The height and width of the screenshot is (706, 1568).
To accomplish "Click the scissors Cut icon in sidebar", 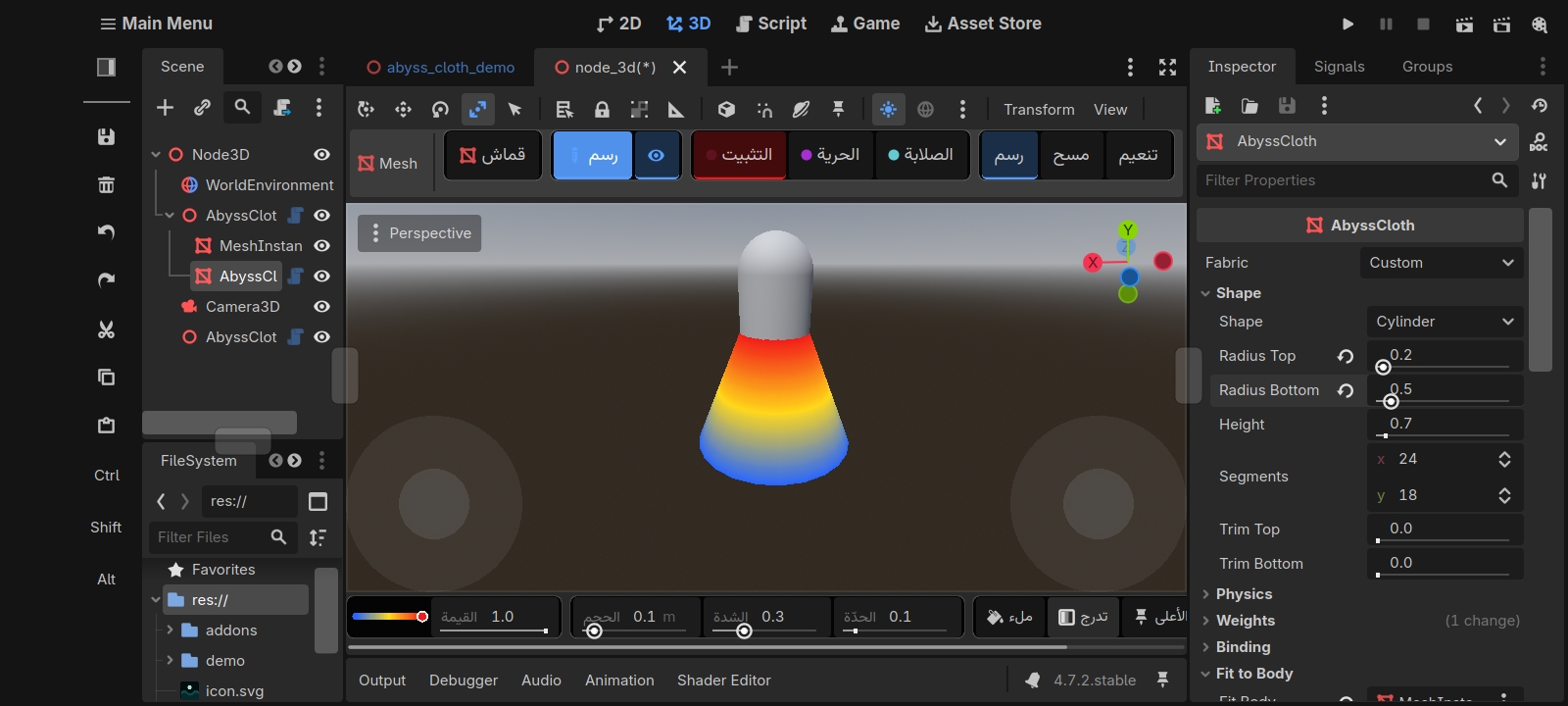I will (107, 329).
